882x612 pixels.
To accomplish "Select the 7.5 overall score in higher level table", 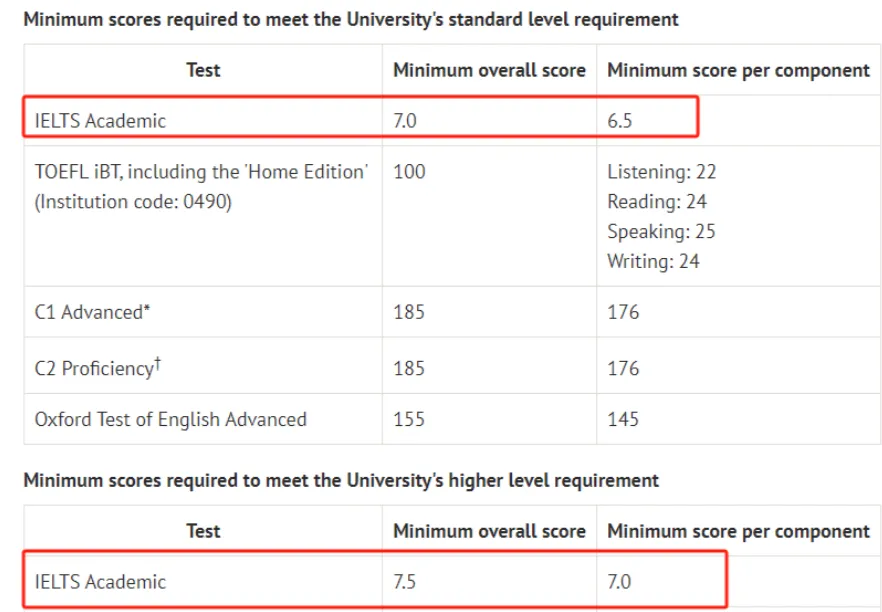I will 404,582.
